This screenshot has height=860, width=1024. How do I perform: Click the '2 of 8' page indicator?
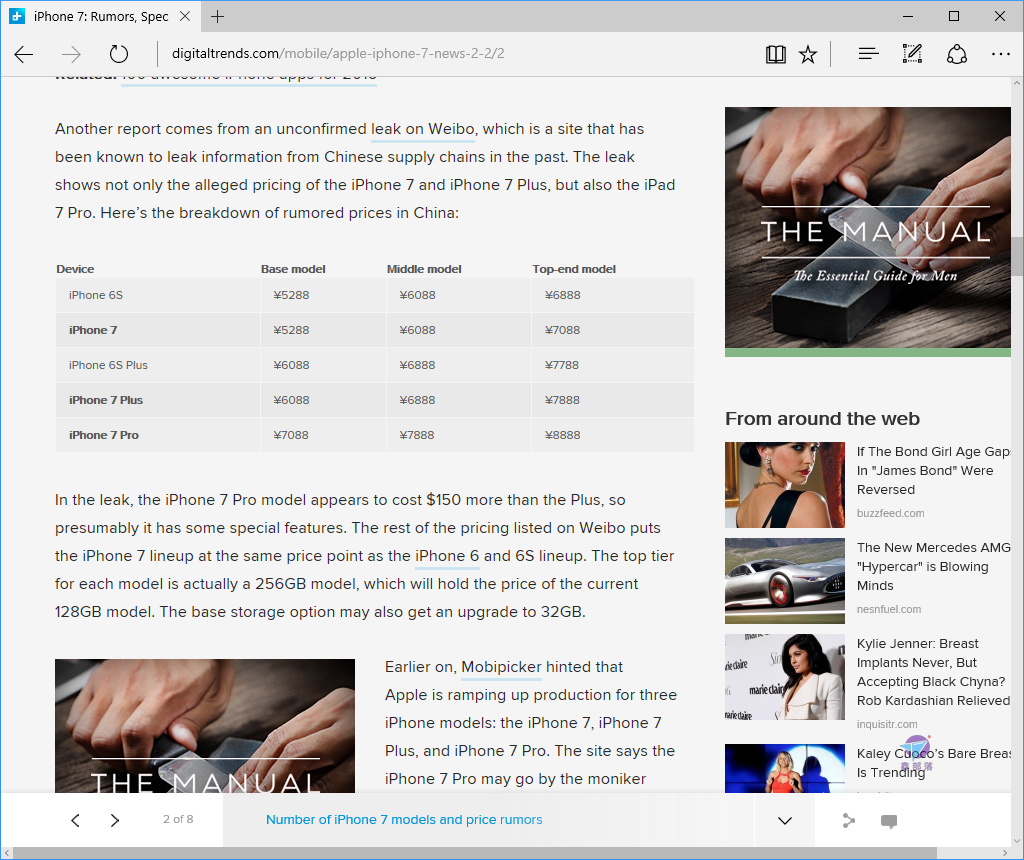coord(178,819)
